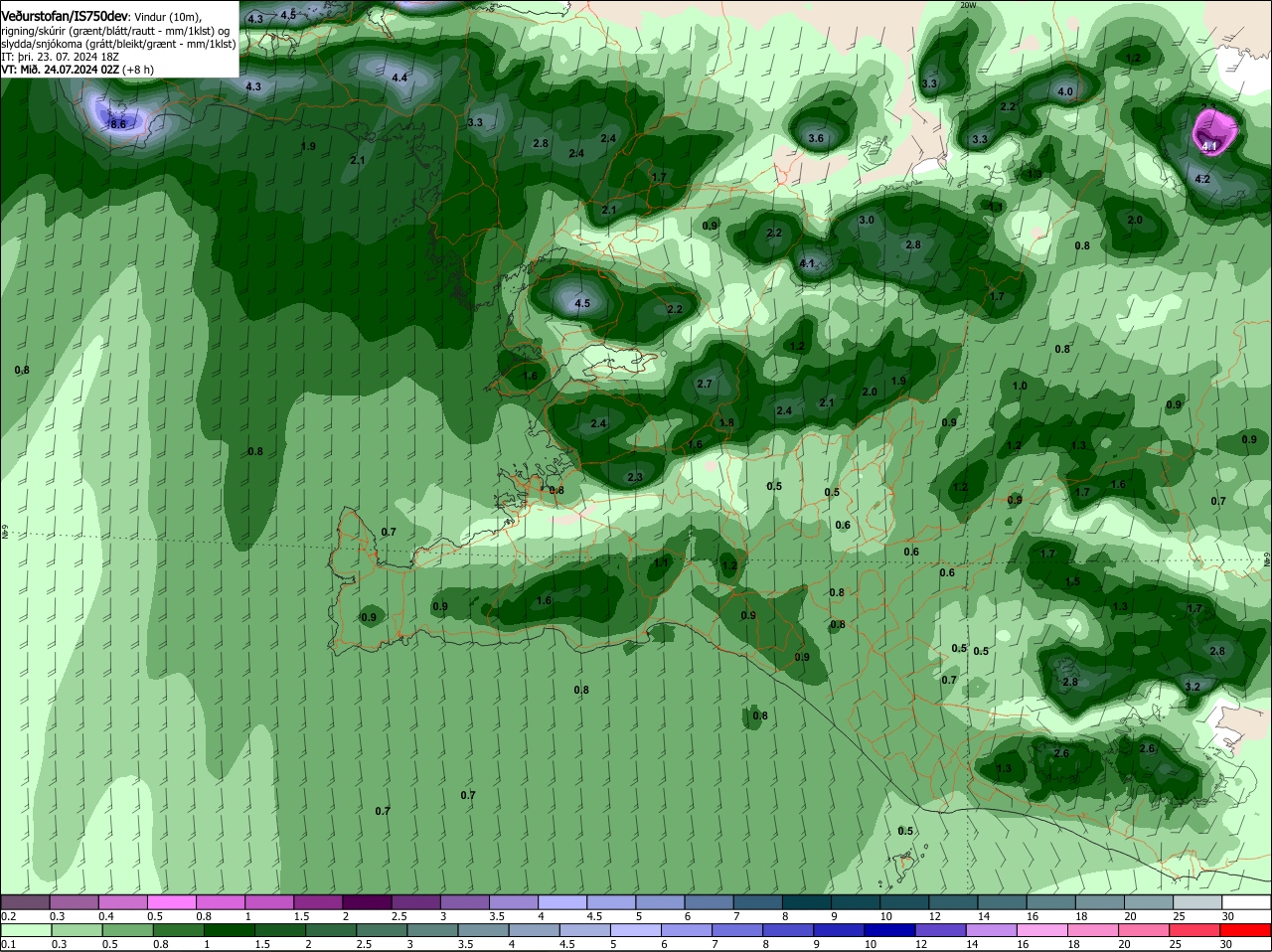
Task: Click the 'IT: þri. 23. 07. 2024 18Z' line
Action: pyautogui.click(x=61, y=57)
